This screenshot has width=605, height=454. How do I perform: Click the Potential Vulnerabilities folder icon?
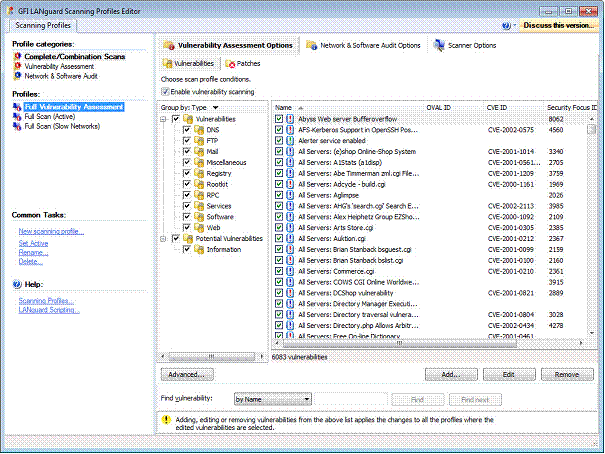click(x=188, y=238)
